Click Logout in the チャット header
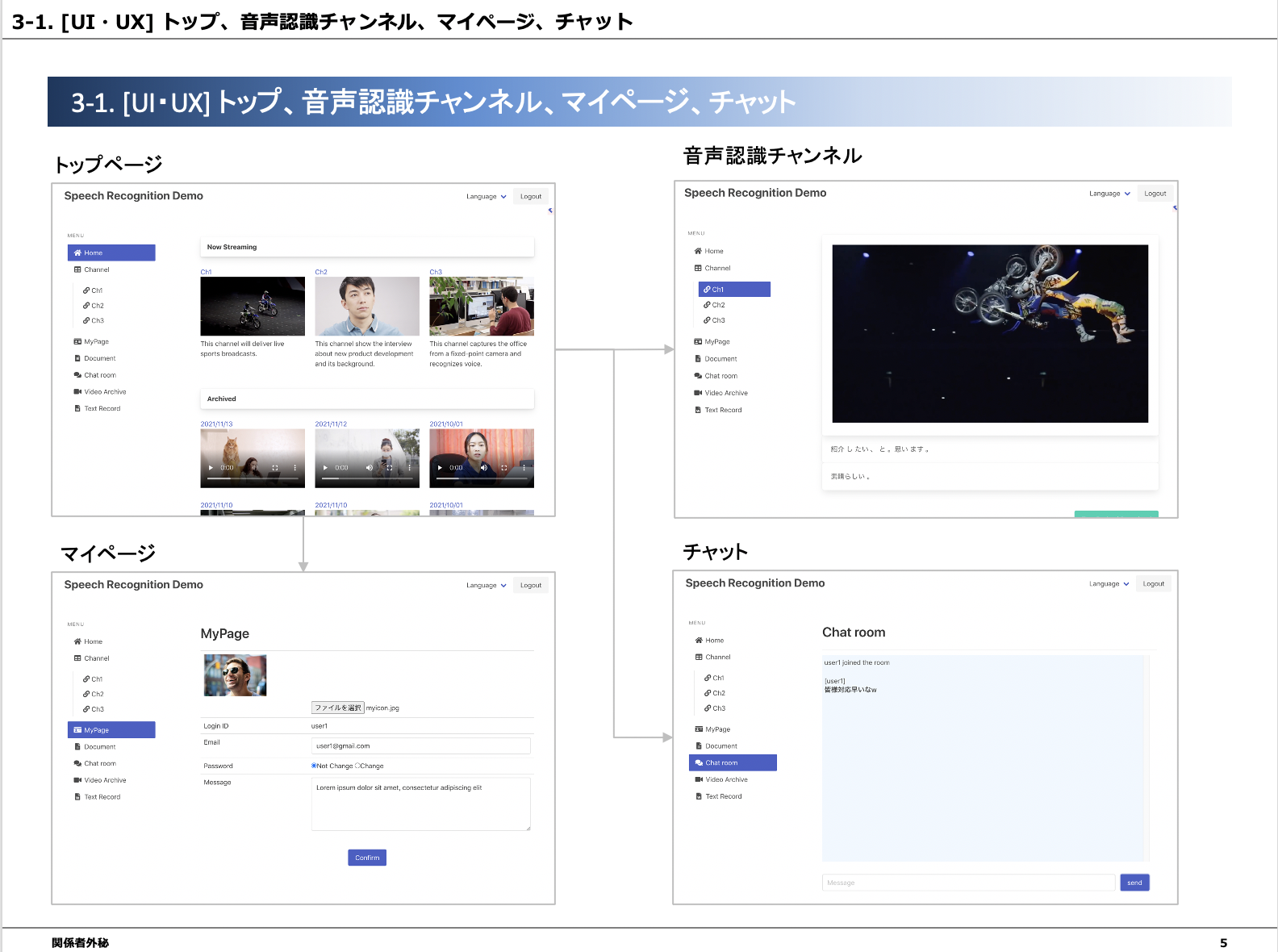1278x952 pixels. [1154, 584]
